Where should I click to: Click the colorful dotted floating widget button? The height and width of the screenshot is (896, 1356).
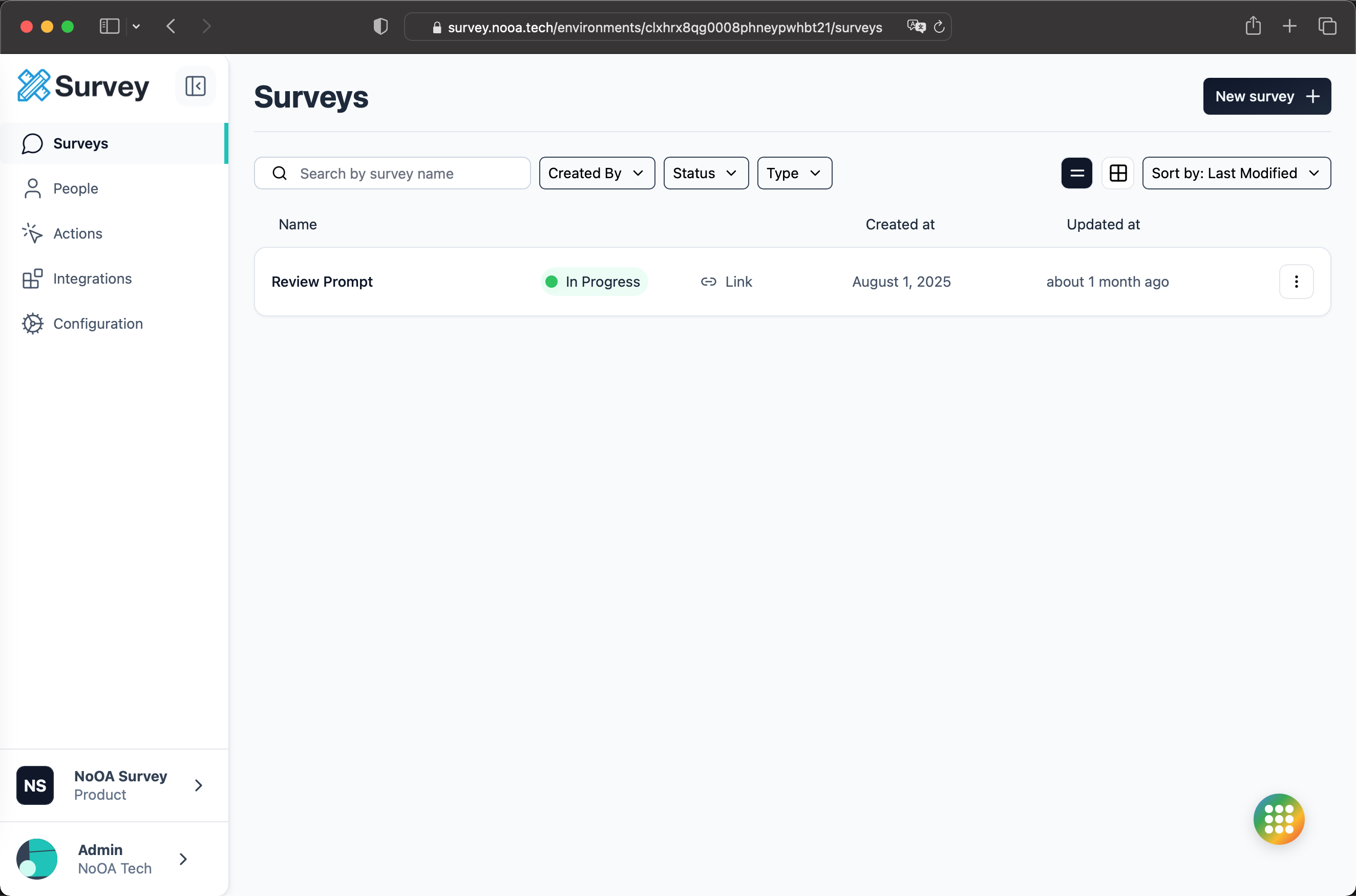[x=1278, y=819]
